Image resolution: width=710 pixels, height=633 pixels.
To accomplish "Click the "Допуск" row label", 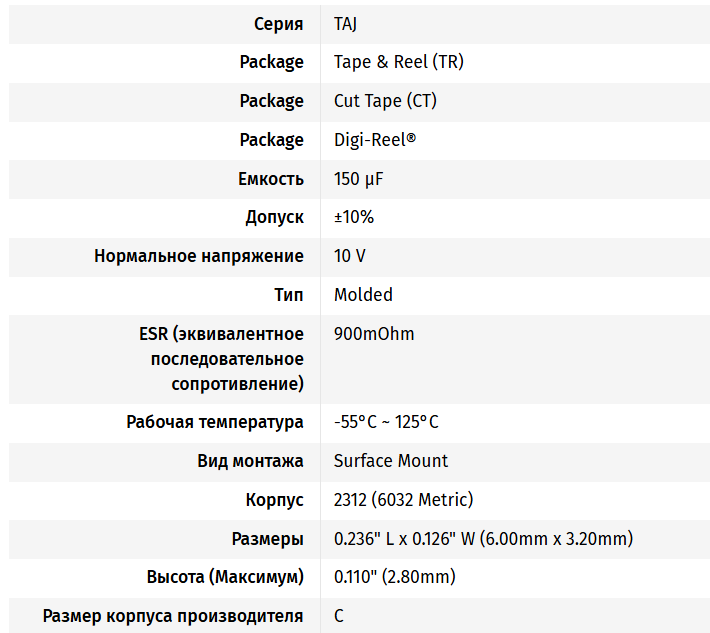I will tap(274, 217).
